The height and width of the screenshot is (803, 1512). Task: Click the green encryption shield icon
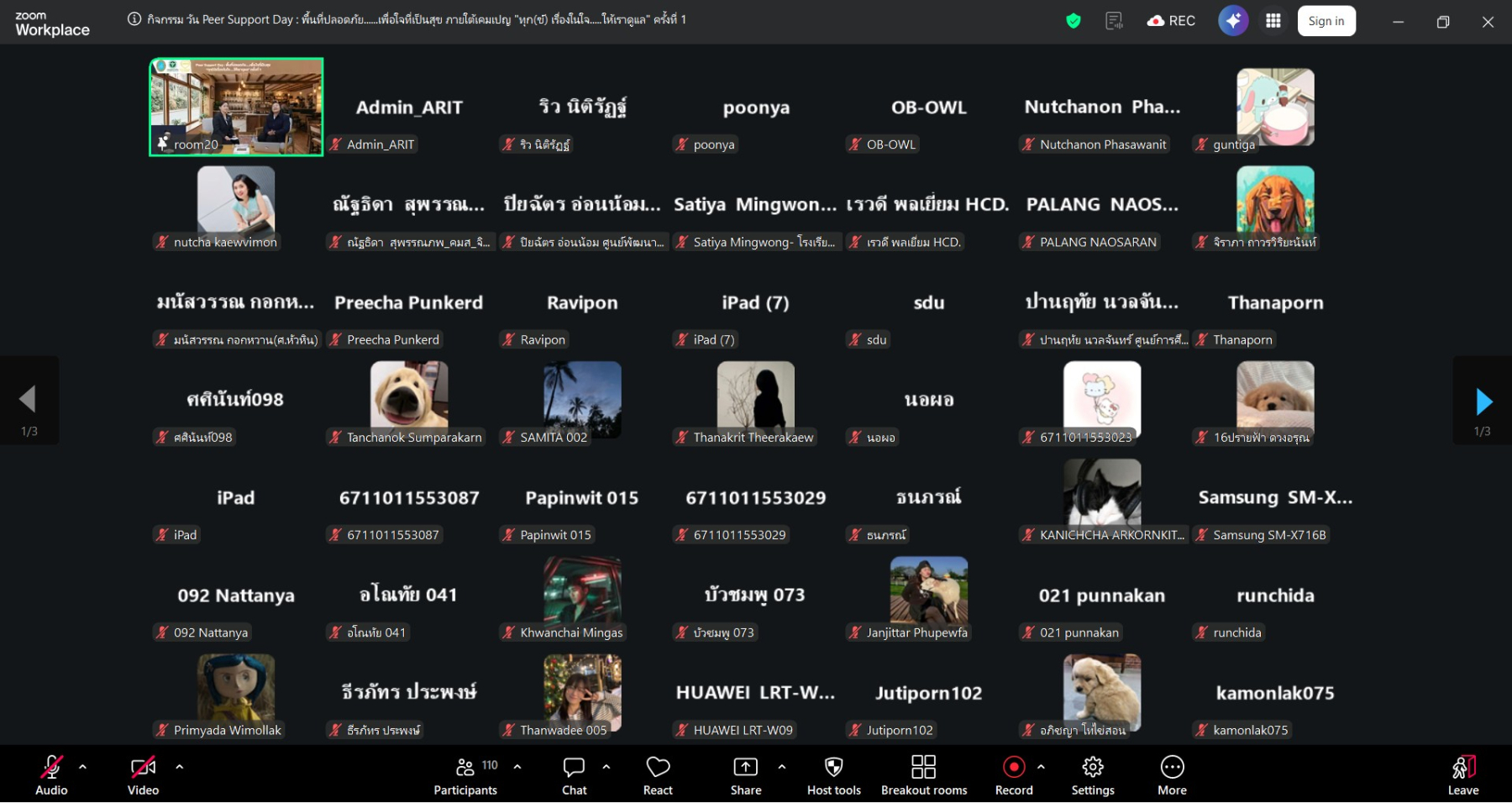point(1074,21)
